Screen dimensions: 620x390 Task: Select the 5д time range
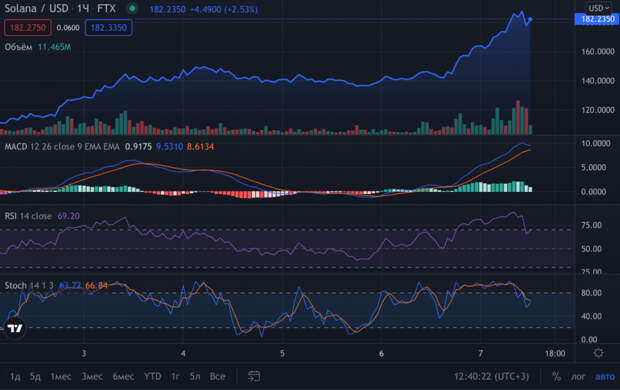[x=35, y=377]
